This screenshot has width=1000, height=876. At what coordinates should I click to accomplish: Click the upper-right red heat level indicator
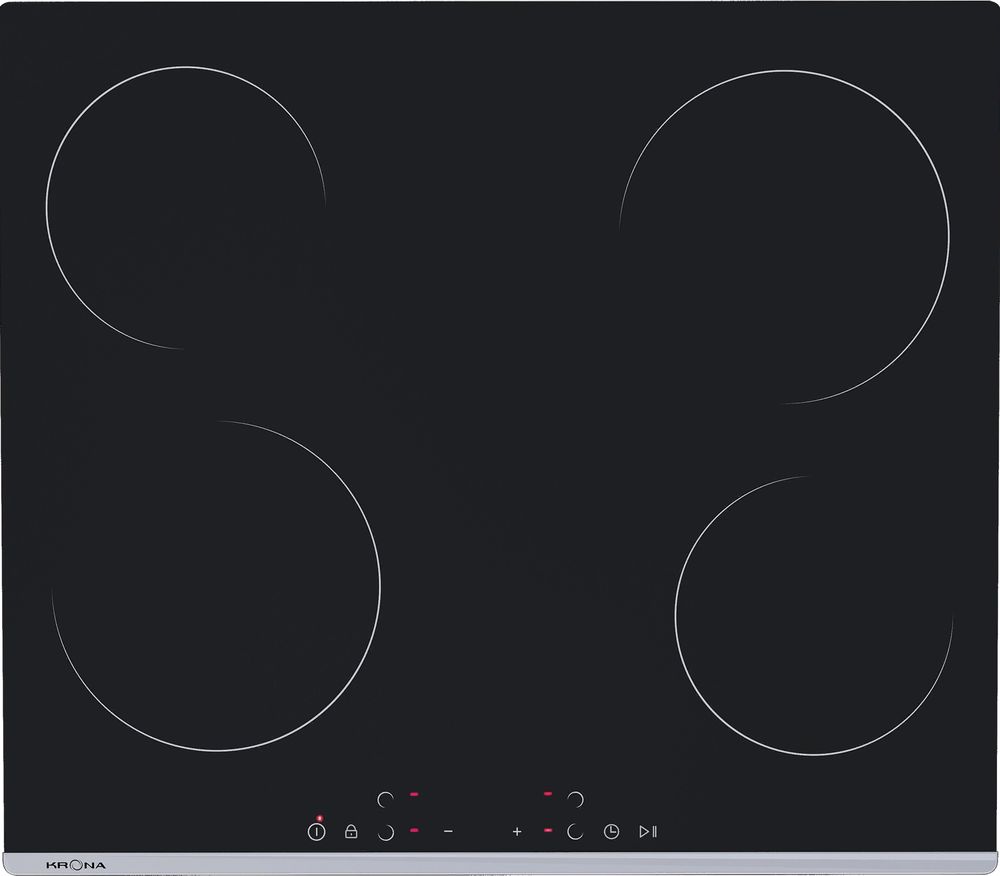pyautogui.click(x=548, y=794)
